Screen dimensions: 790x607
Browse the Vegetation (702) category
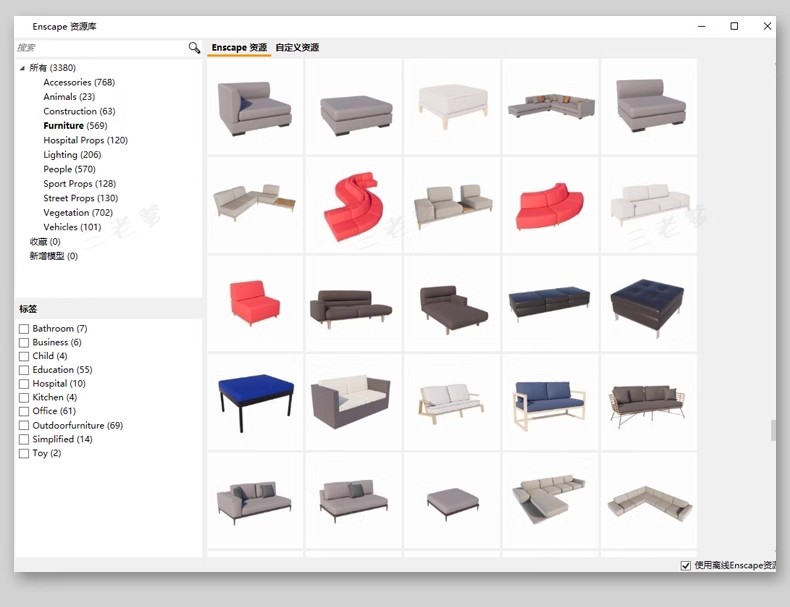pos(78,213)
